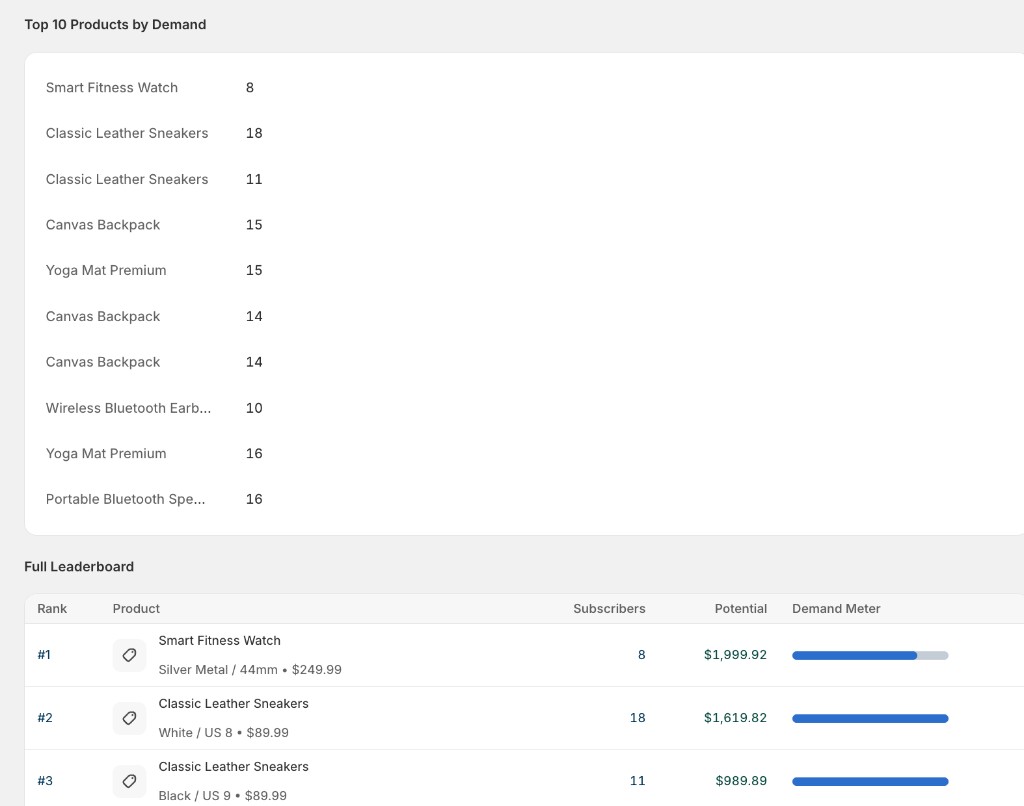Click the Product column header
The height and width of the screenshot is (806, 1024).
(136, 609)
